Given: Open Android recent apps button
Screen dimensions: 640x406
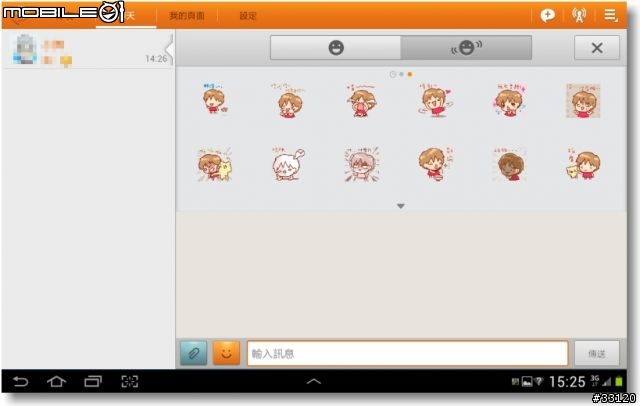Looking at the screenshot, I should pyautogui.click(x=93, y=382).
